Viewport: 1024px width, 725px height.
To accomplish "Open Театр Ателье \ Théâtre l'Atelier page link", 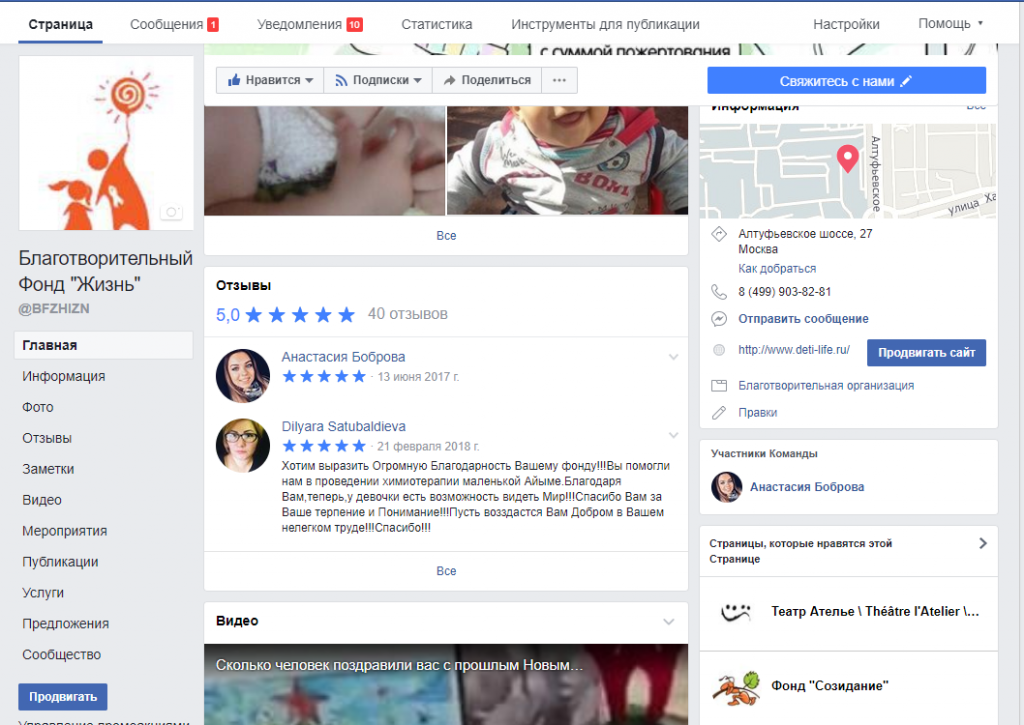I will pyautogui.click(x=875, y=612).
